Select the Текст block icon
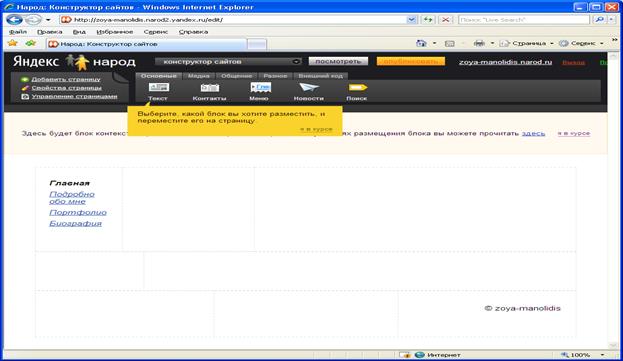The image size is (623, 361). coord(159,87)
